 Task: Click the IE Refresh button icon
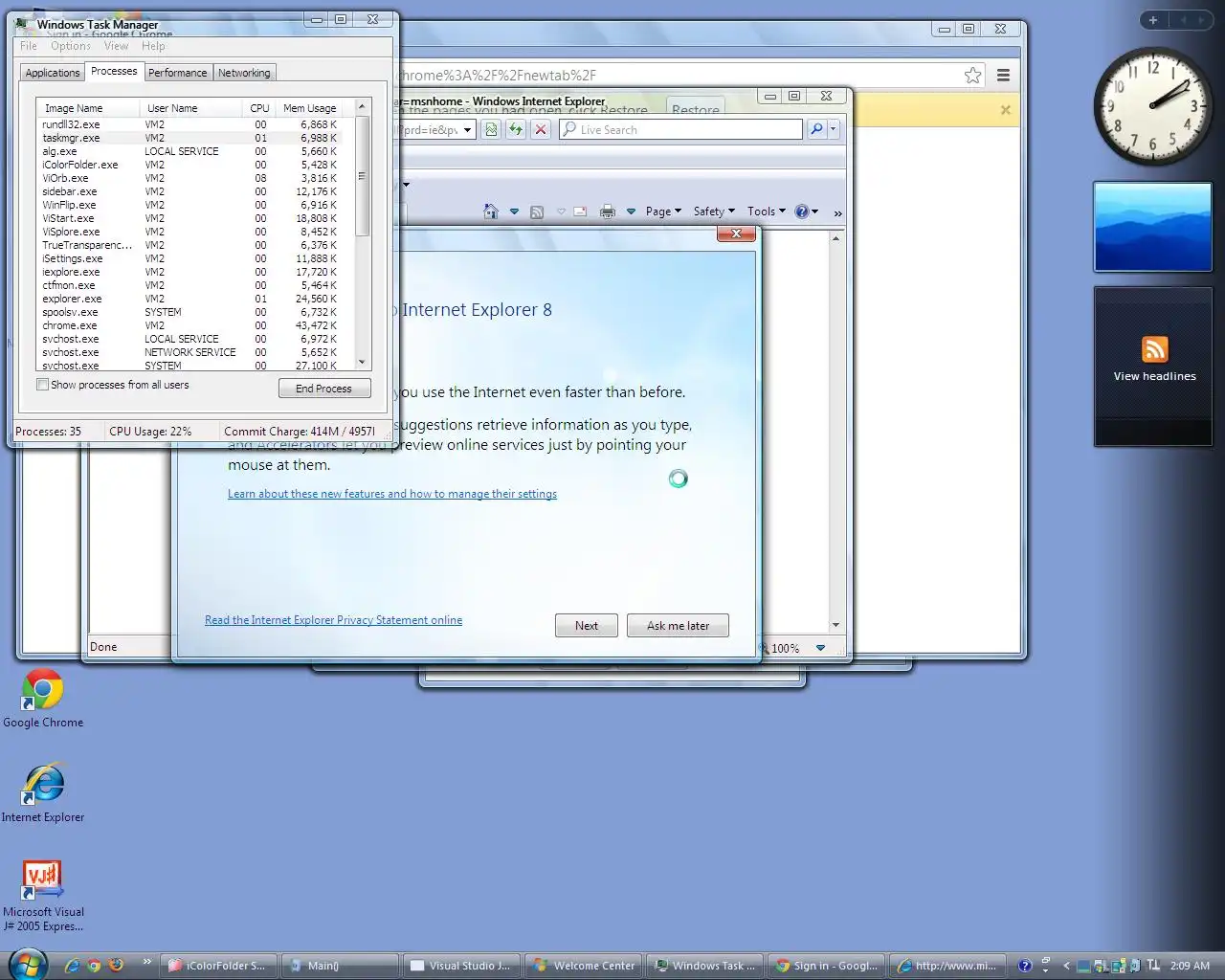516,129
